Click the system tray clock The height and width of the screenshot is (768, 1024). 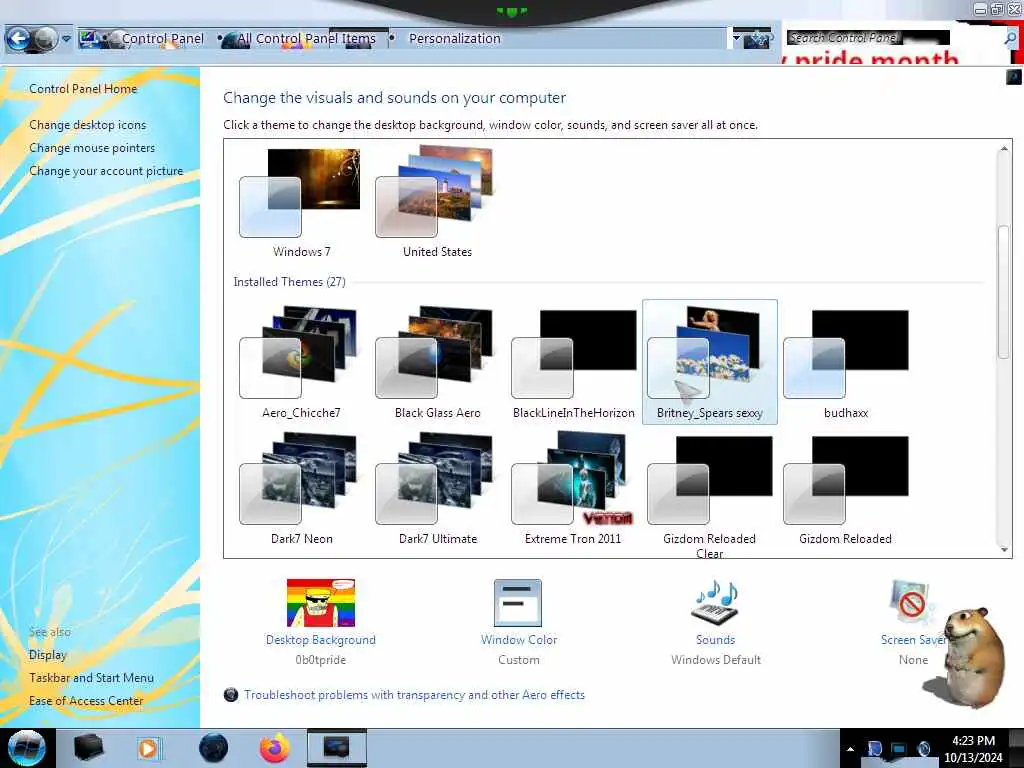(x=973, y=749)
